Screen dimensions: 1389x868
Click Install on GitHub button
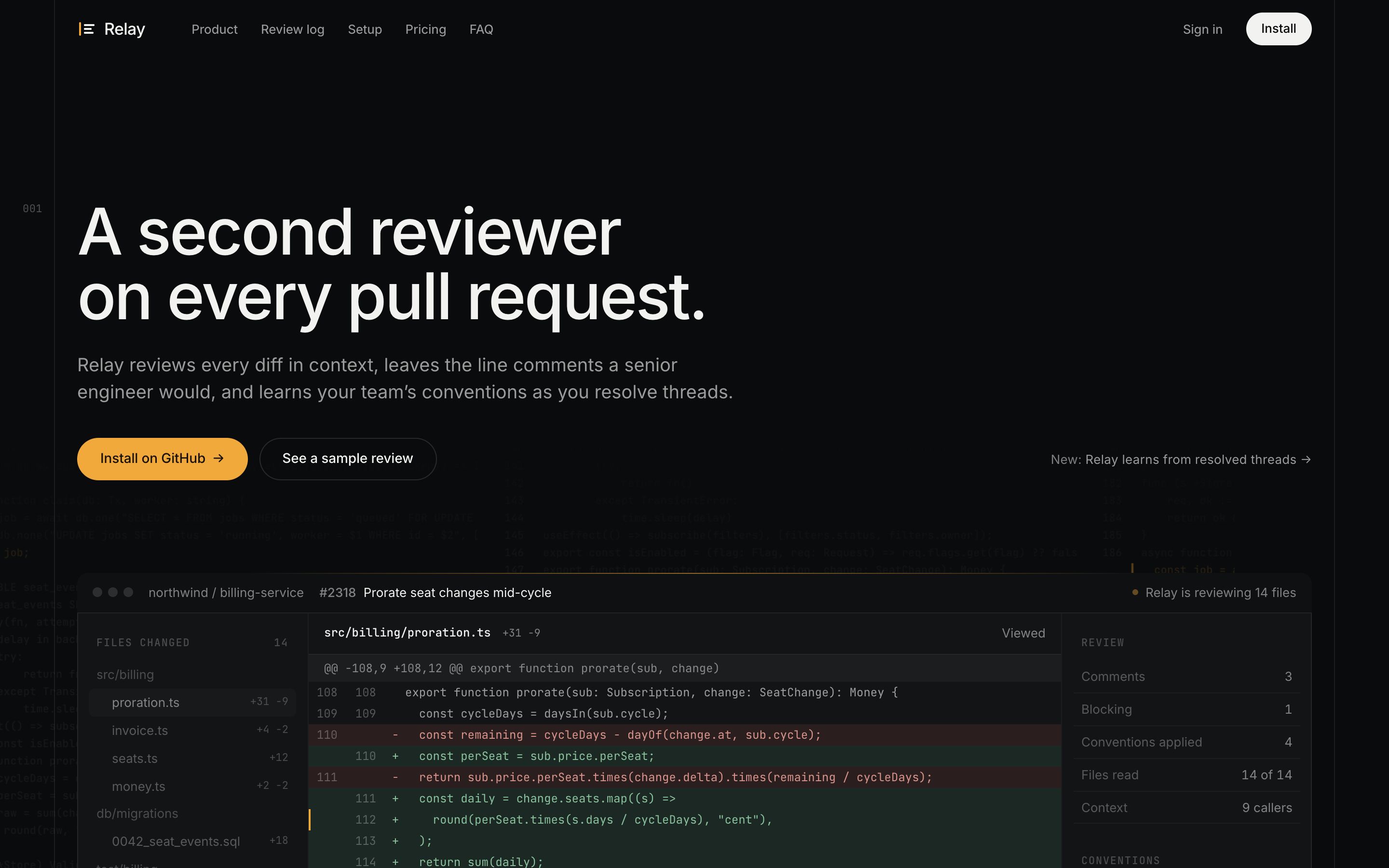pos(163,459)
